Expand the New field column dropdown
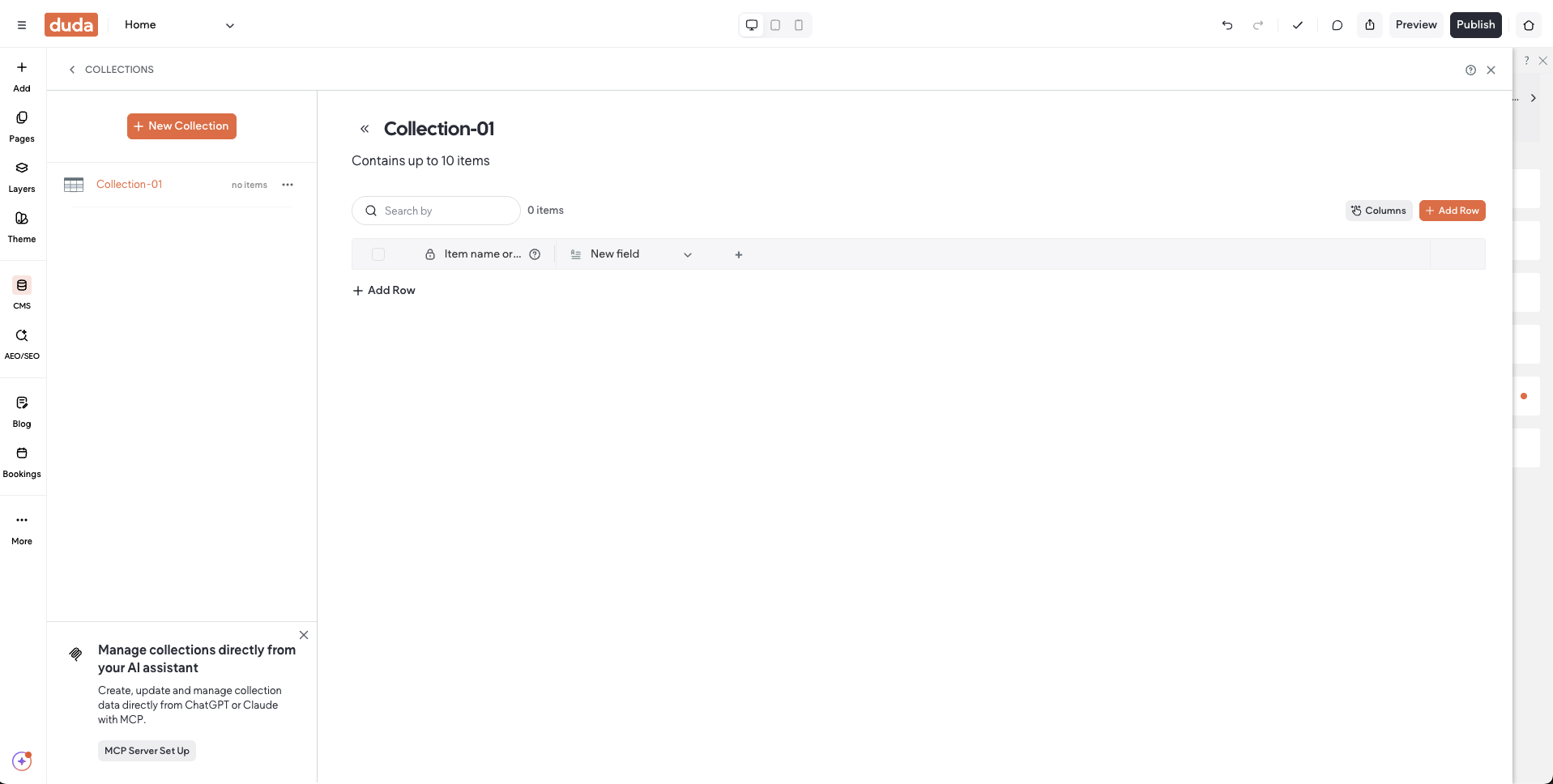The image size is (1553, 784). coord(688,254)
